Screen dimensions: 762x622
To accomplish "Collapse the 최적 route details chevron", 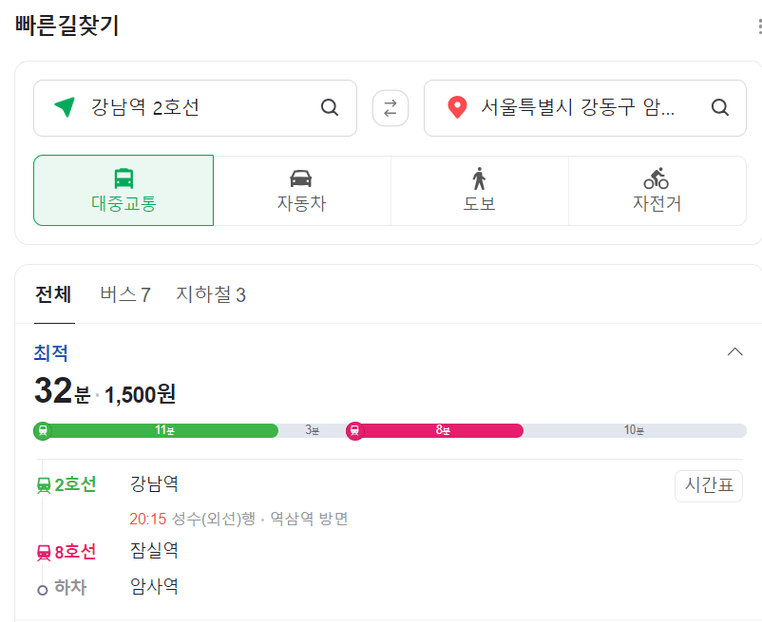I will 735,352.
